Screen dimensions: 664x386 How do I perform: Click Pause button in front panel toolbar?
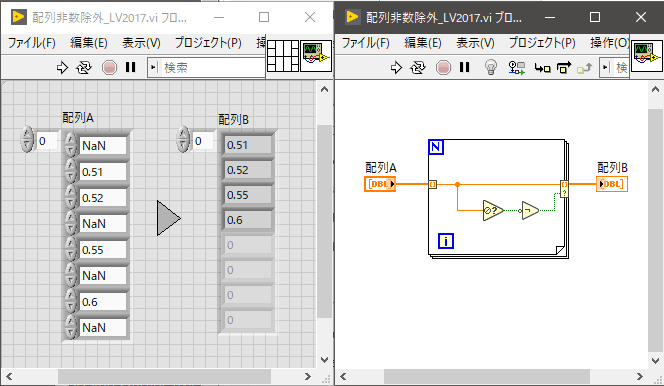[x=130, y=67]
